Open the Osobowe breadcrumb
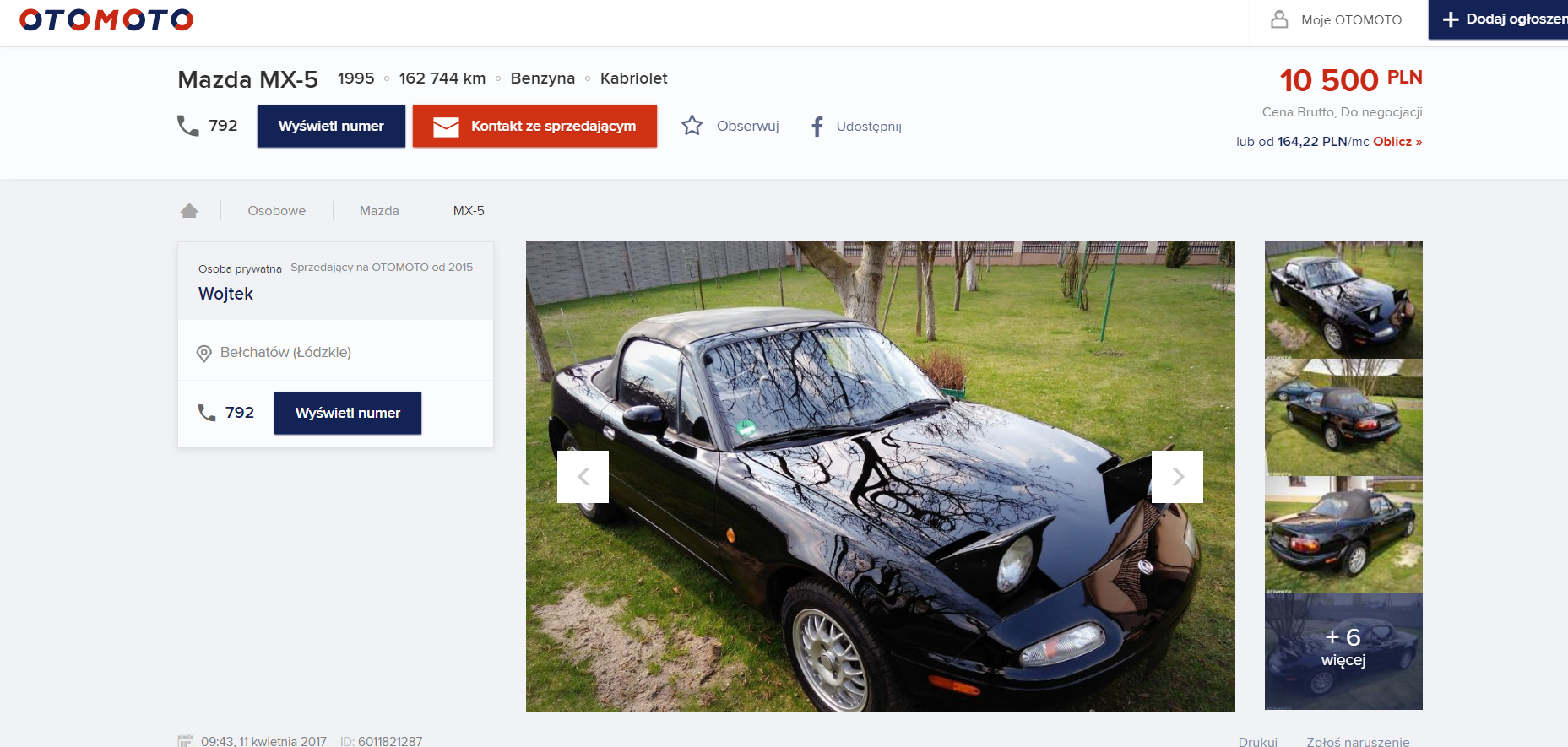 tap(277, 211)
